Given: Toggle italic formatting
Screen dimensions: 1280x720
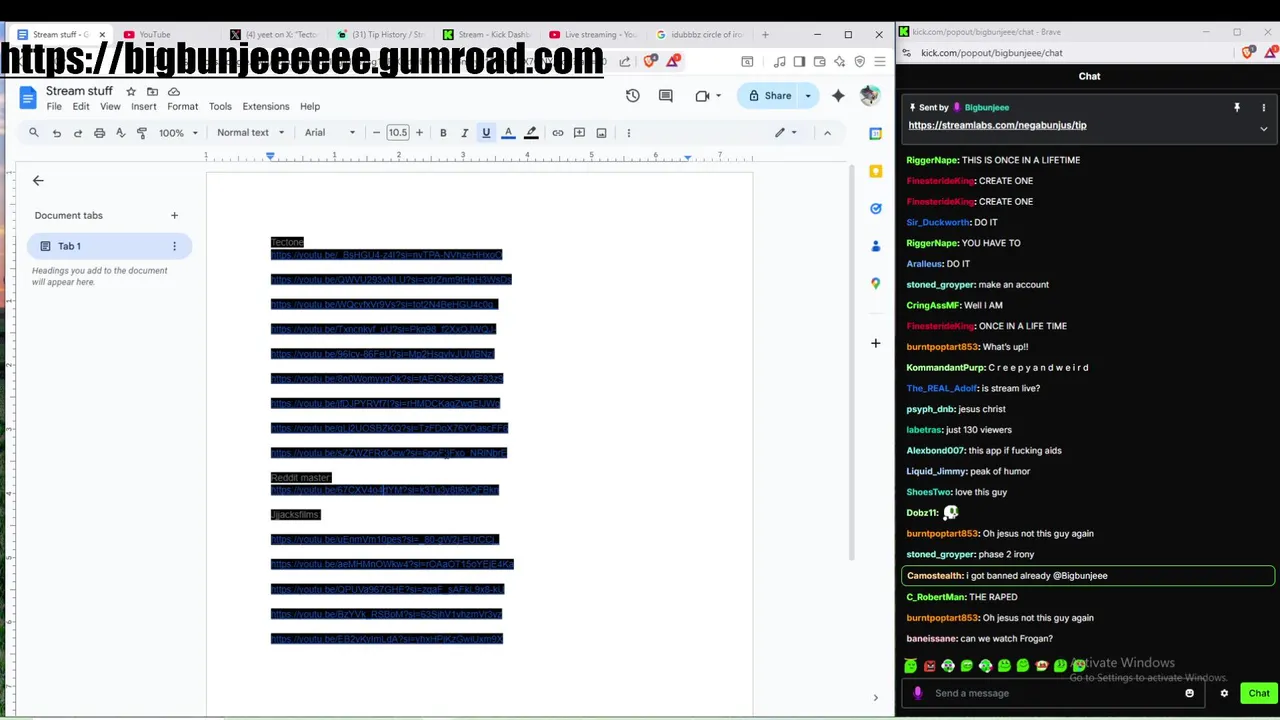Looking at the screenshot, I should pyautogui.click(x=464, y=133).
